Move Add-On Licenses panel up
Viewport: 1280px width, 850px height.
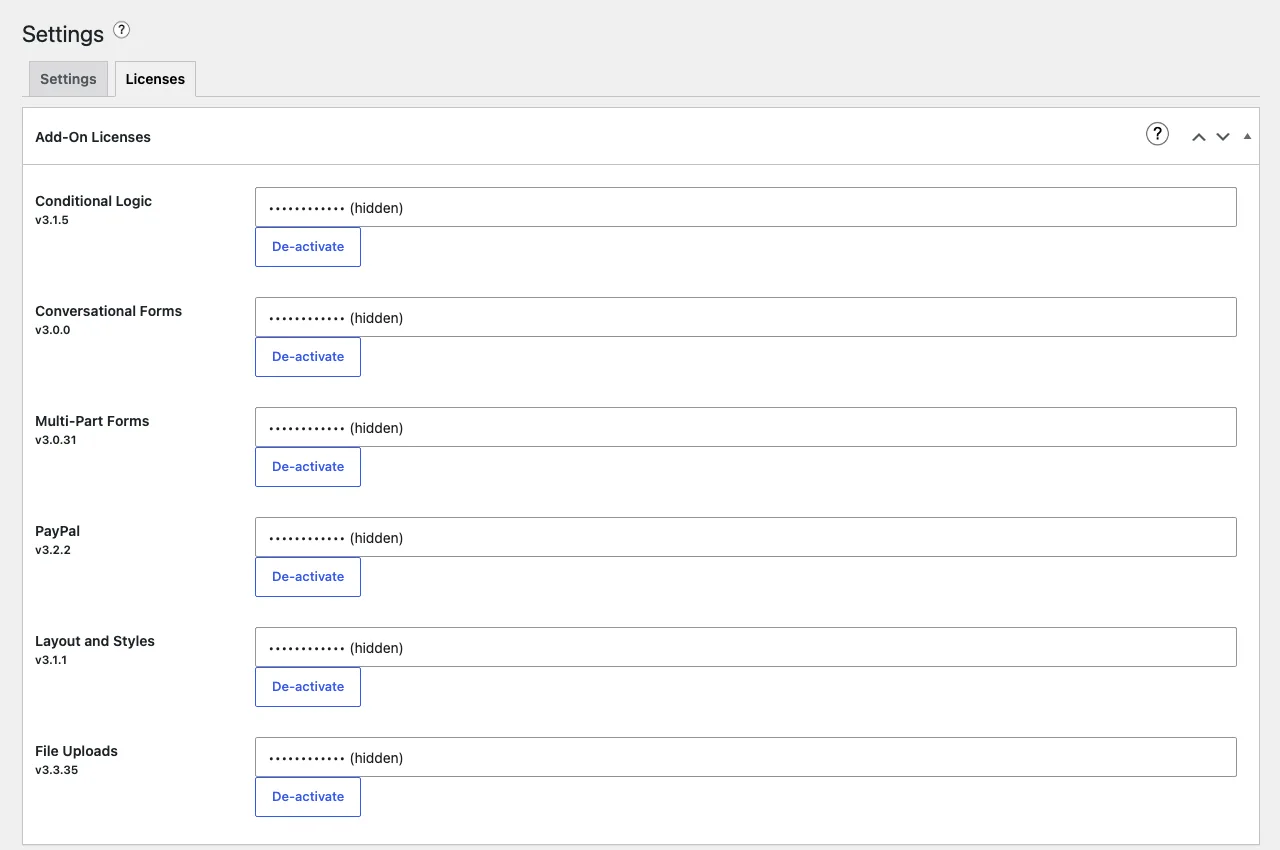pyautogui.click(x=1199, y=137)
